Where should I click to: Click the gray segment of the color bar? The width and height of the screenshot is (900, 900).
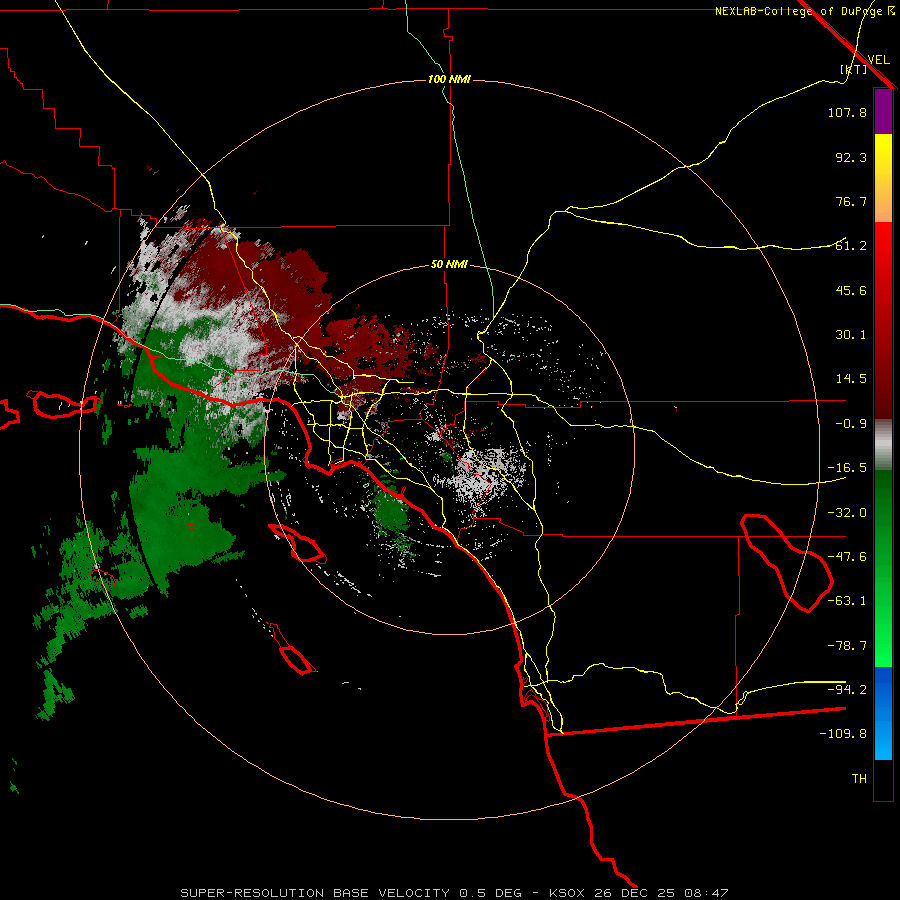pos(883,444)
